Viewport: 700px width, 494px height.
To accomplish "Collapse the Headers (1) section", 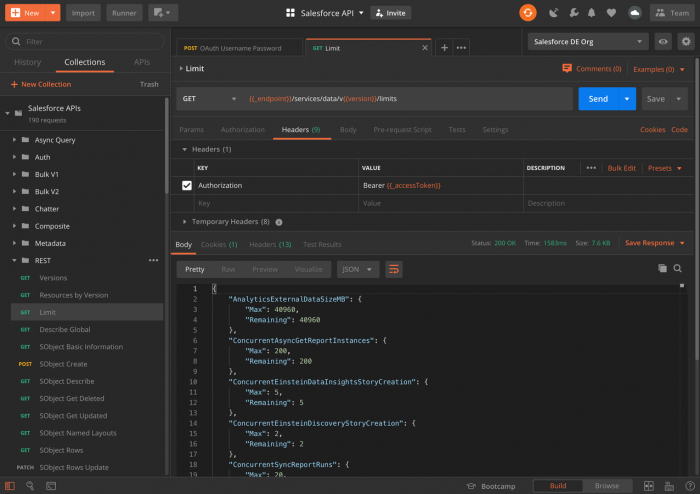I will click(x=184, y=149).
